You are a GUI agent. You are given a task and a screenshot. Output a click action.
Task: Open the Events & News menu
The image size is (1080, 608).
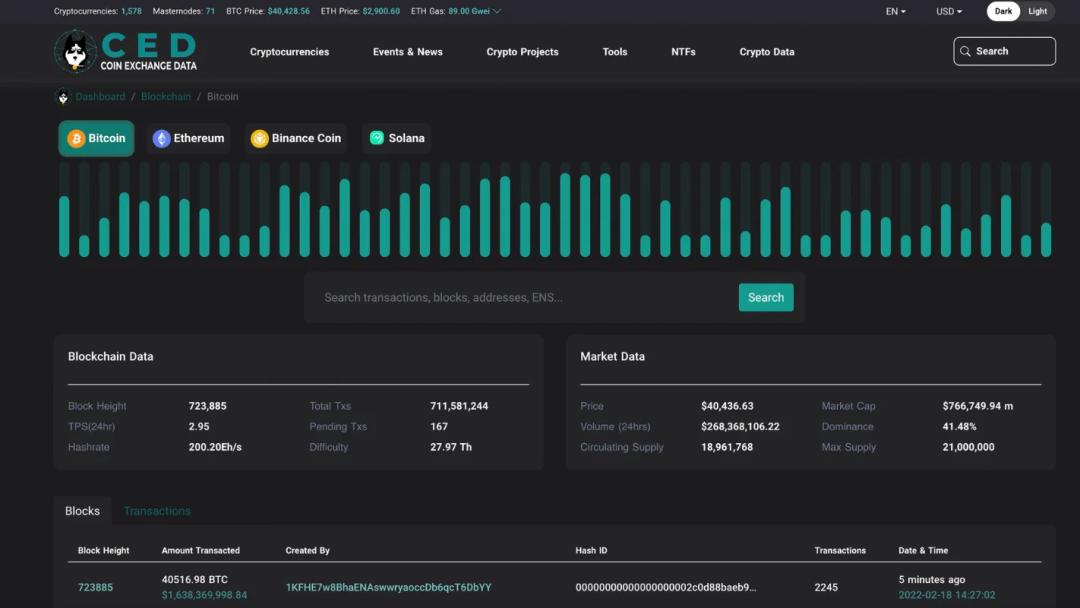[408, 52]
